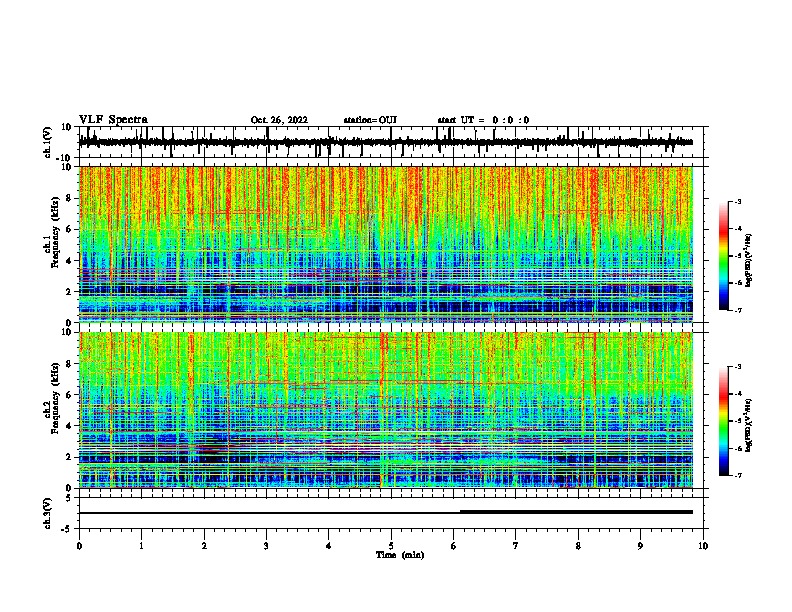Click the ch.3(V) axis label
The image size is (792, 612).
coord(48,513)
